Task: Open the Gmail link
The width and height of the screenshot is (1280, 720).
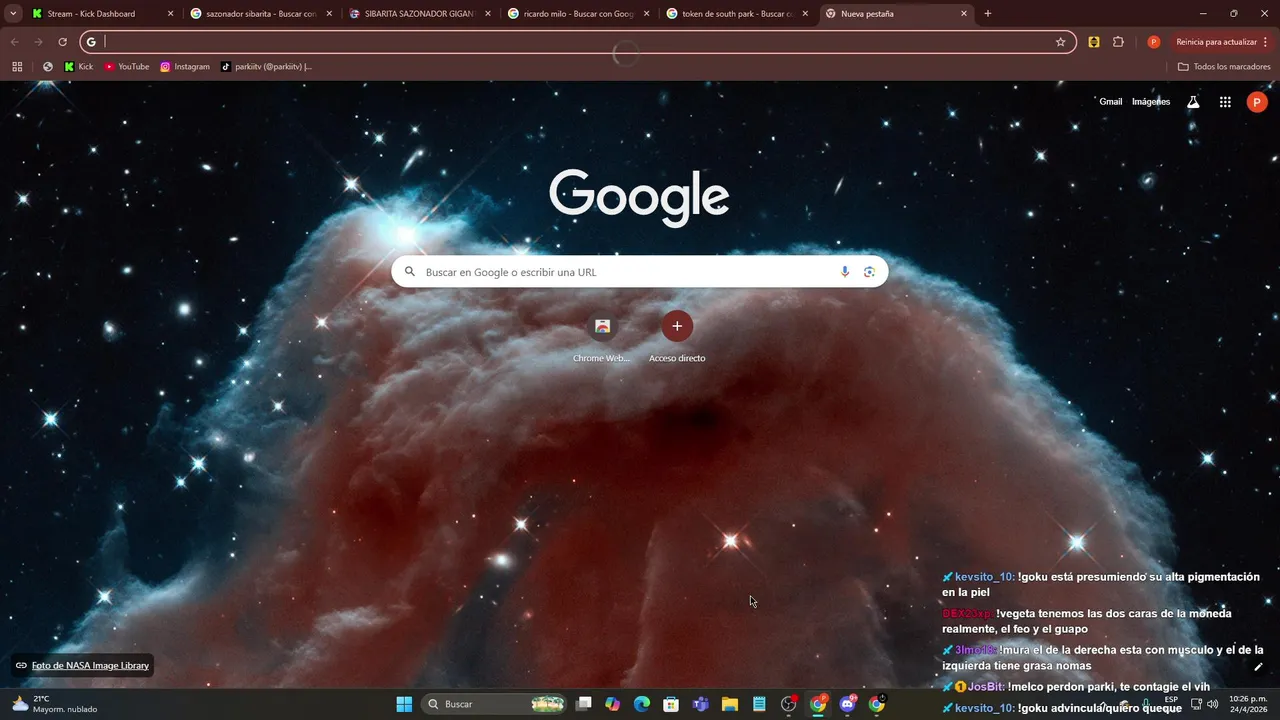Action: click(1110, 102)
